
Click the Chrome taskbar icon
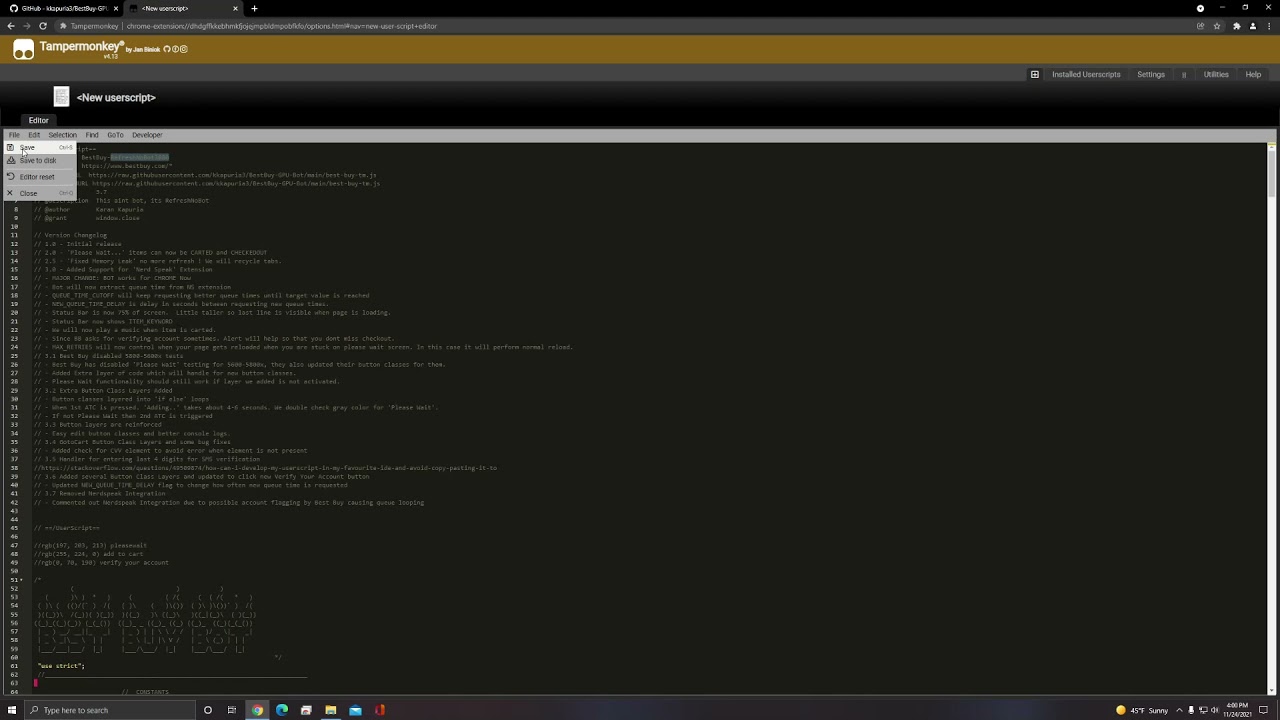pyautogui.click(x=257, y=710)
